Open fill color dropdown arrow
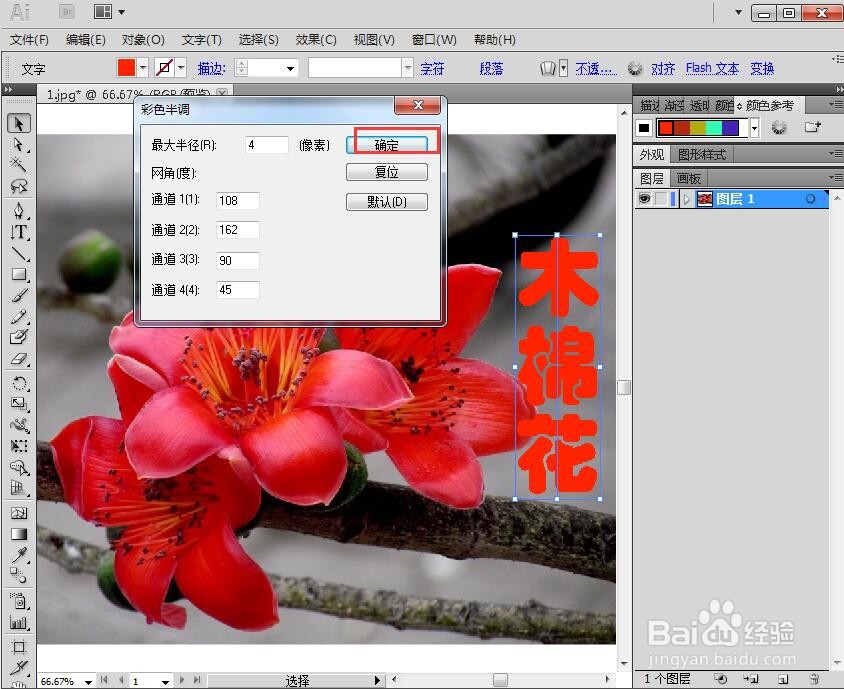Image resolution: width=844 pixels, height=689 pixels. 143,68
